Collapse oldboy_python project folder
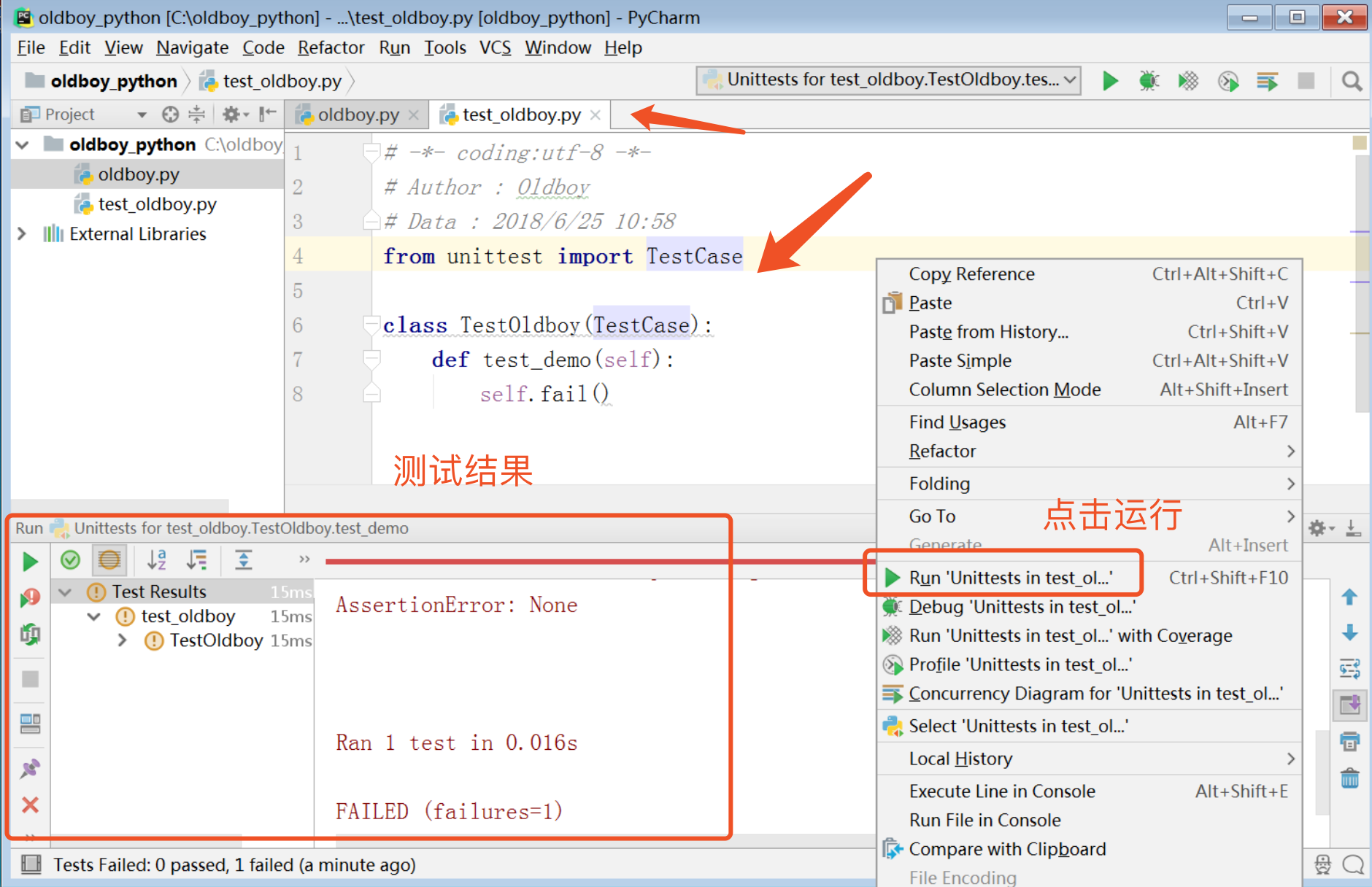This screenshot has height=887, width=1372. tap(23, 145)
